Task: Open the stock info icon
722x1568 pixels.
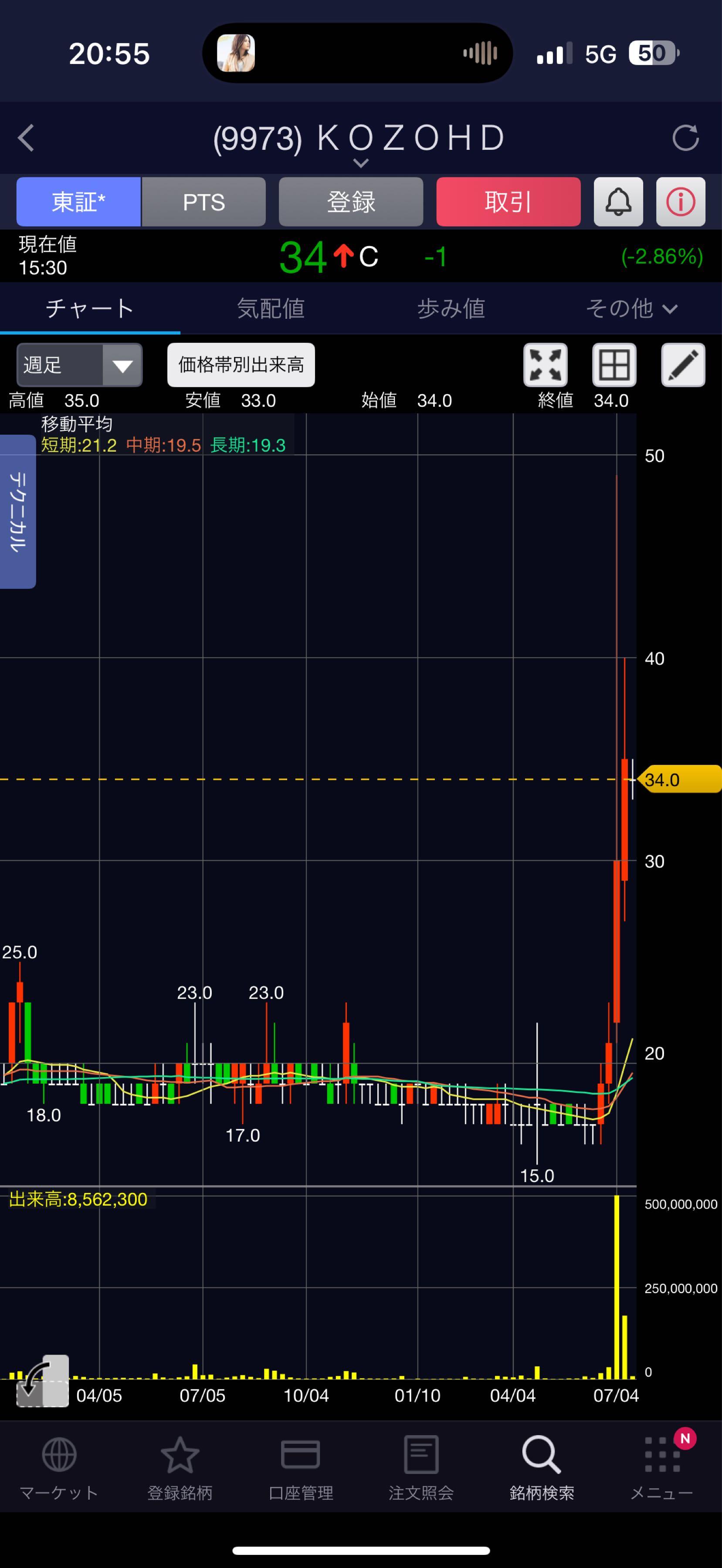Action: (681, 202)
